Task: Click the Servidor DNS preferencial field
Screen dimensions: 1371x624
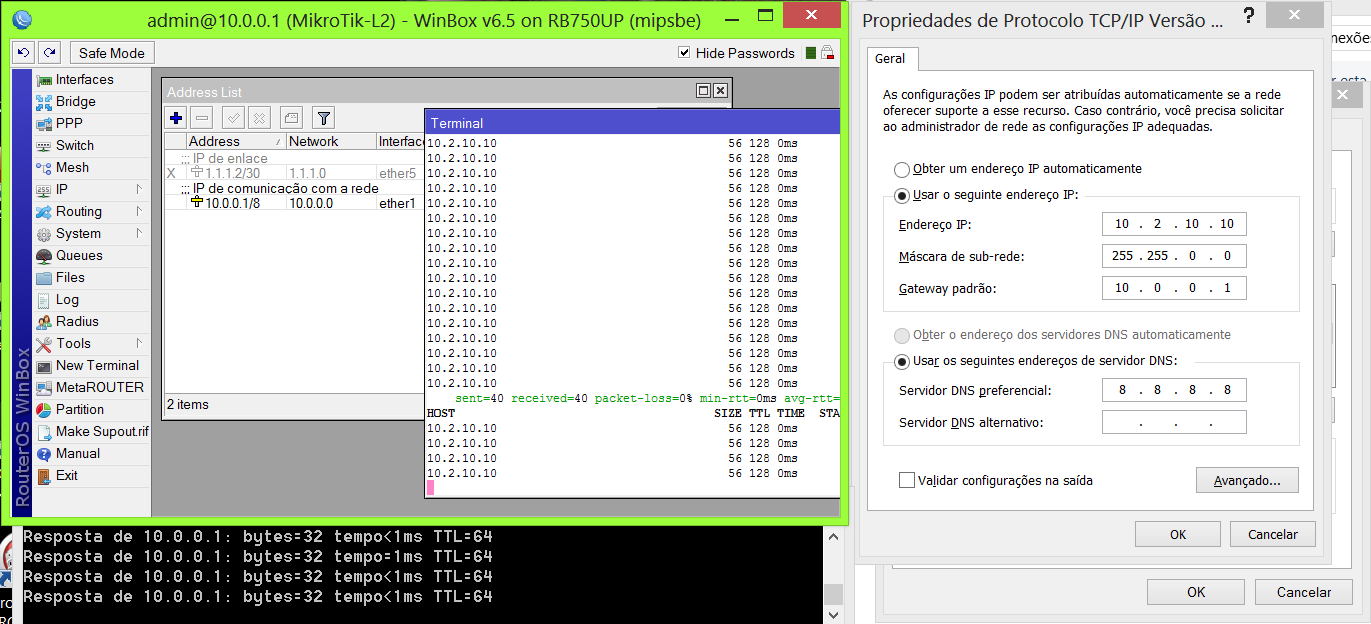Action: point(1174,390)
